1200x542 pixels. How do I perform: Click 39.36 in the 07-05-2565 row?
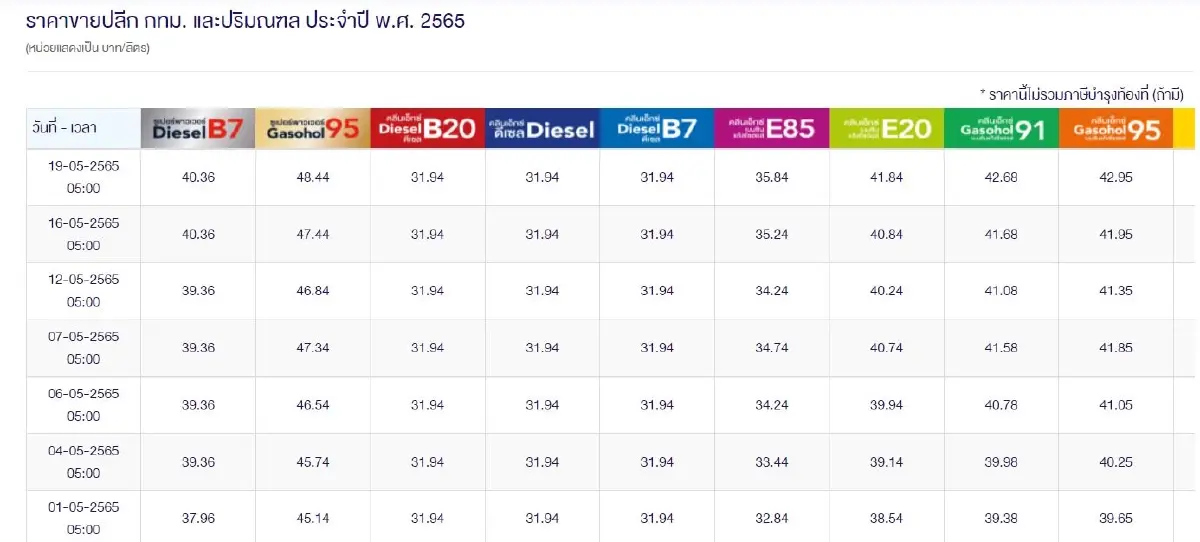pos(198,348)
